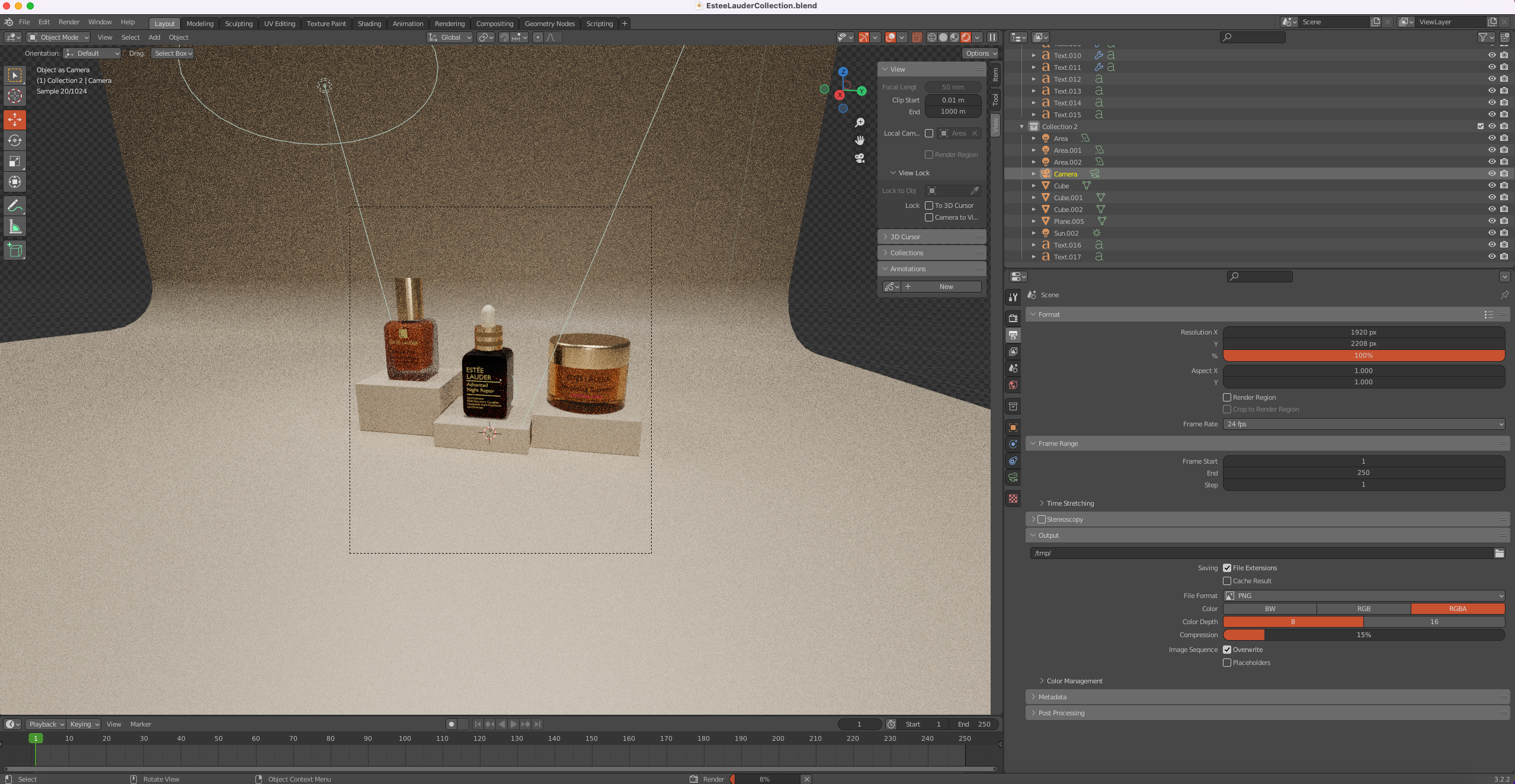Open the Frame Rate 24 fps dropdown
The width and height of the screenshot is (1515, 784).
coord(1363,424)
